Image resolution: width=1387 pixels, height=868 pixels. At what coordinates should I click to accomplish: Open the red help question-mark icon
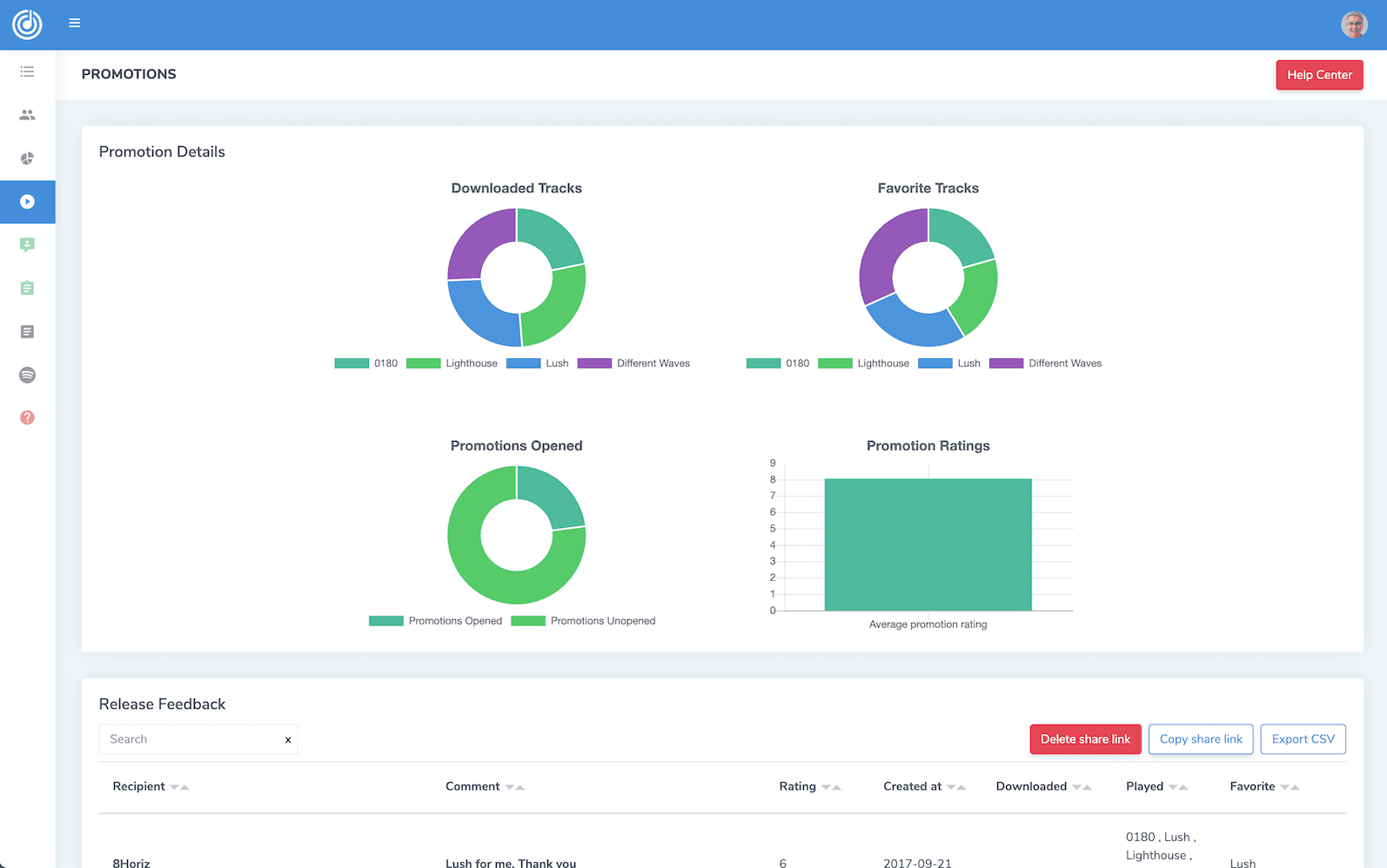point(27,417)
